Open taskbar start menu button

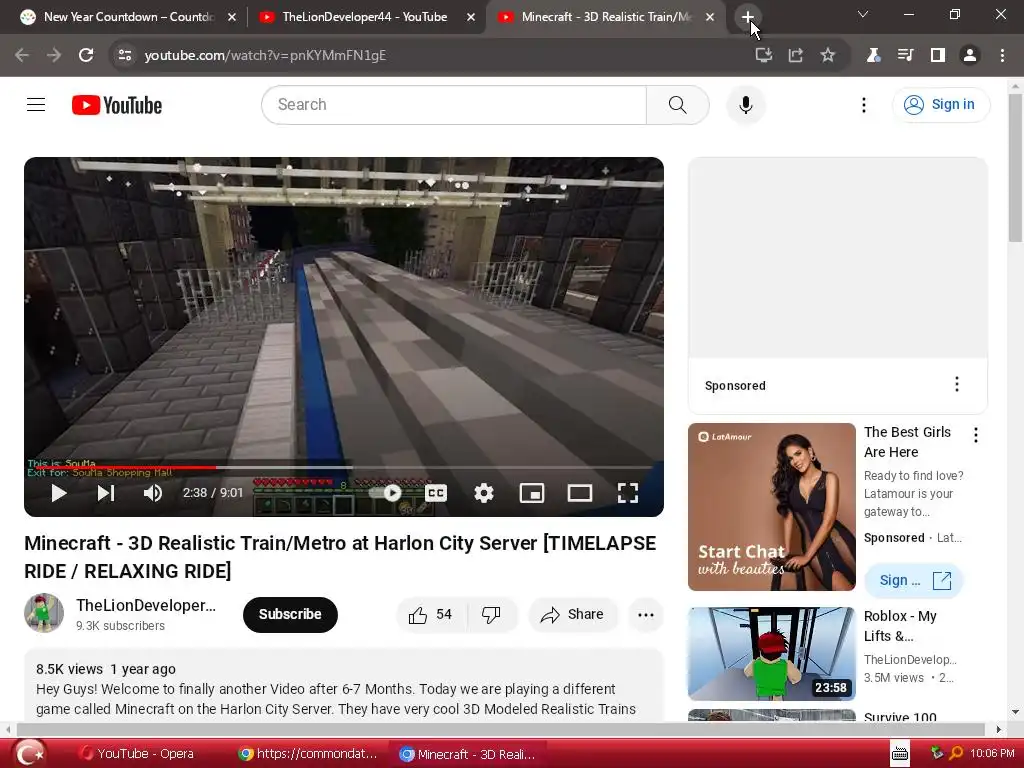(30, 754)
